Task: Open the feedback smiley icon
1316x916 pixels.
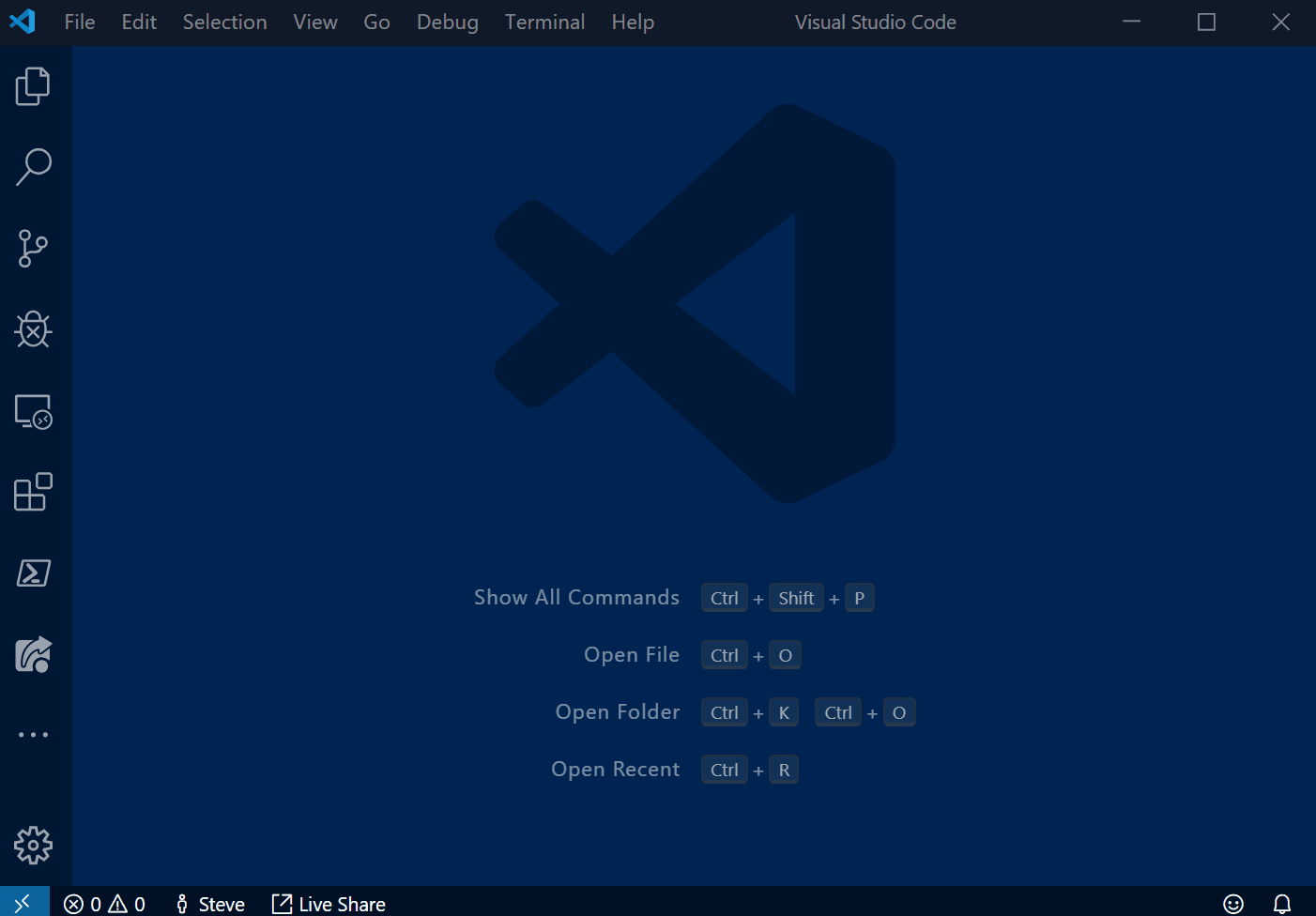Action: click(x=1233, y=904)
